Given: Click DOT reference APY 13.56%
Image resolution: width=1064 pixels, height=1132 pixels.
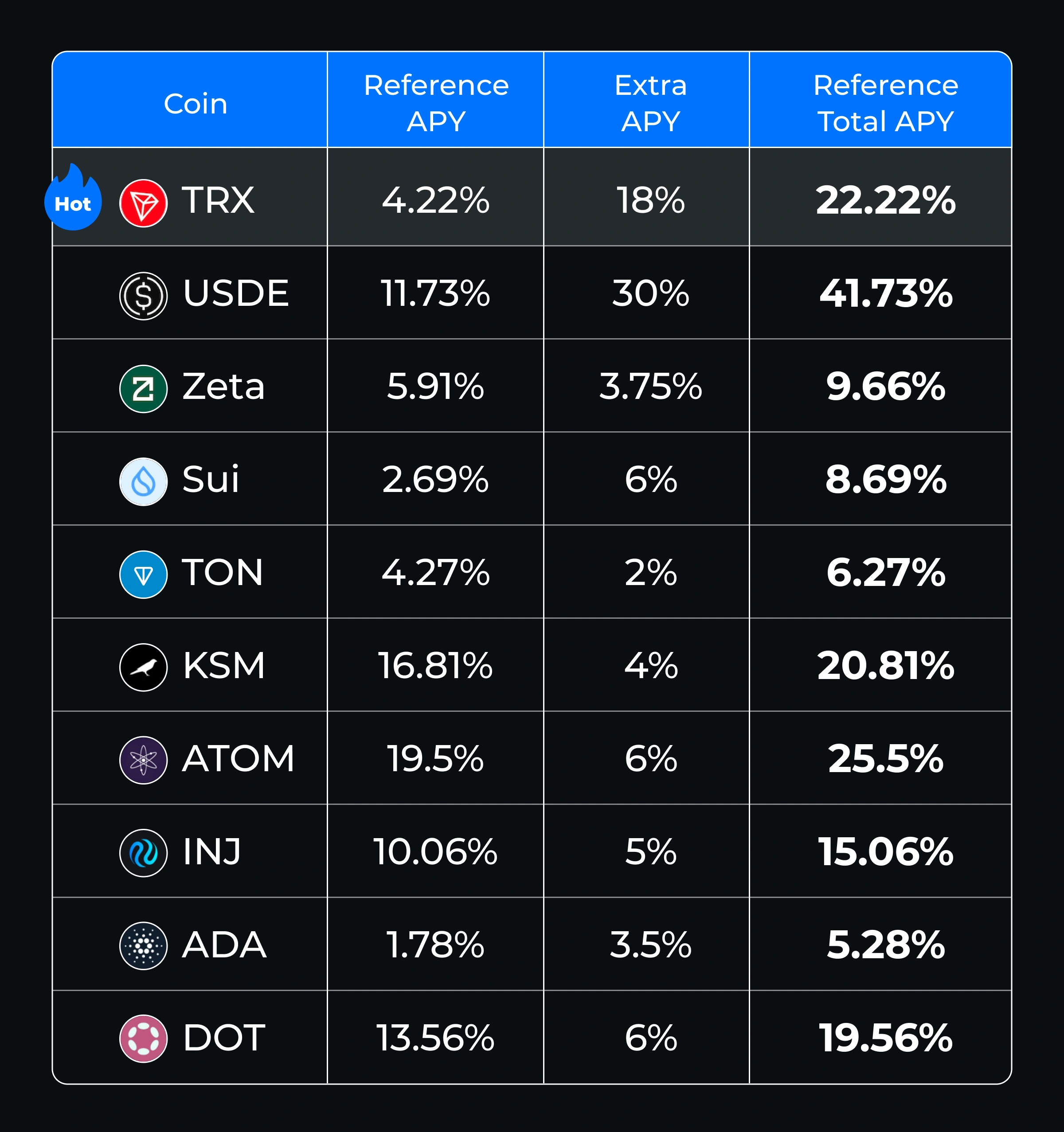Looking at the screenshot, I should pyautogui.click(x=436, y=1038).
